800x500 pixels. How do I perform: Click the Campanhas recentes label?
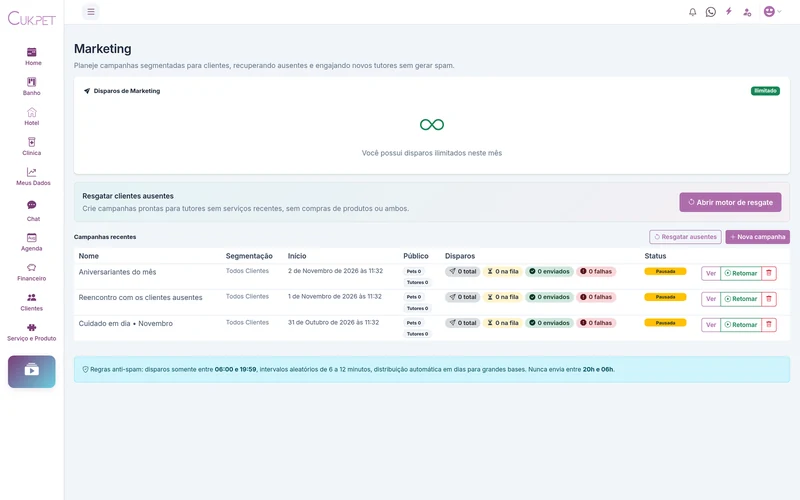click(105, 237)
